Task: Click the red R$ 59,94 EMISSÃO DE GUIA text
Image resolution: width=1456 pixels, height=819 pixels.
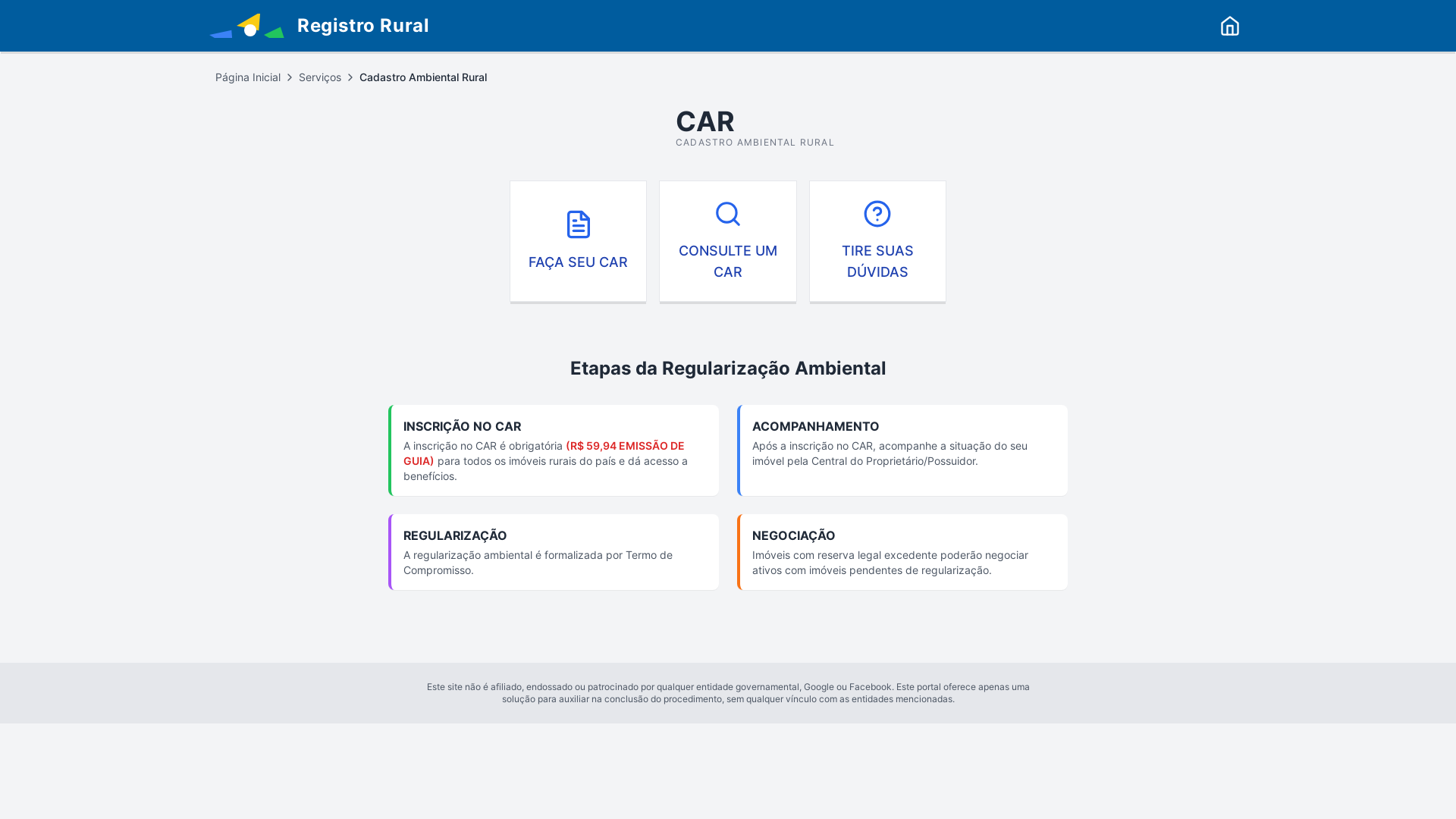Action: click(x=544, y=453)
